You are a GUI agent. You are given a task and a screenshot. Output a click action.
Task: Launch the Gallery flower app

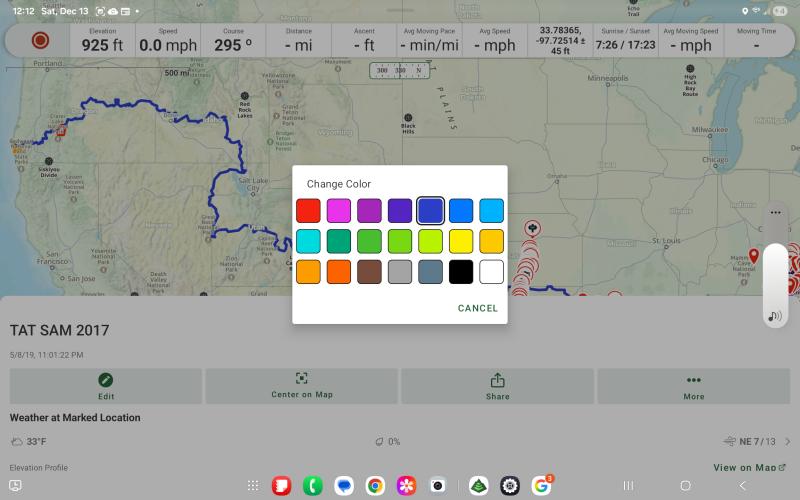[x=407, y=486]
